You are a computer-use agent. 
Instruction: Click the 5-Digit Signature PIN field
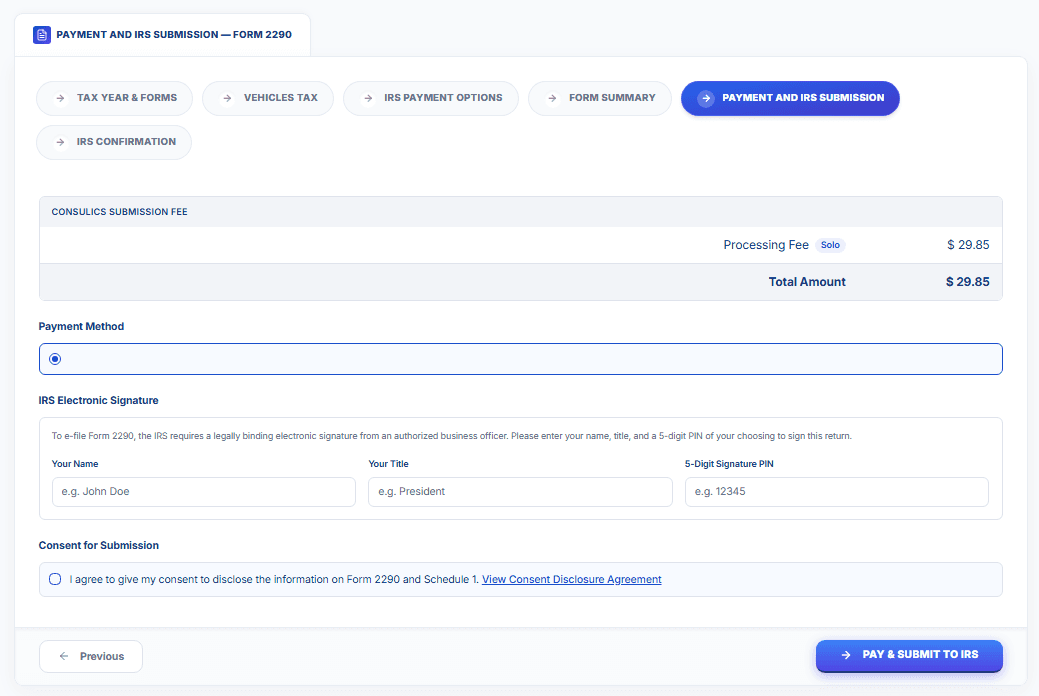point(836,492)
